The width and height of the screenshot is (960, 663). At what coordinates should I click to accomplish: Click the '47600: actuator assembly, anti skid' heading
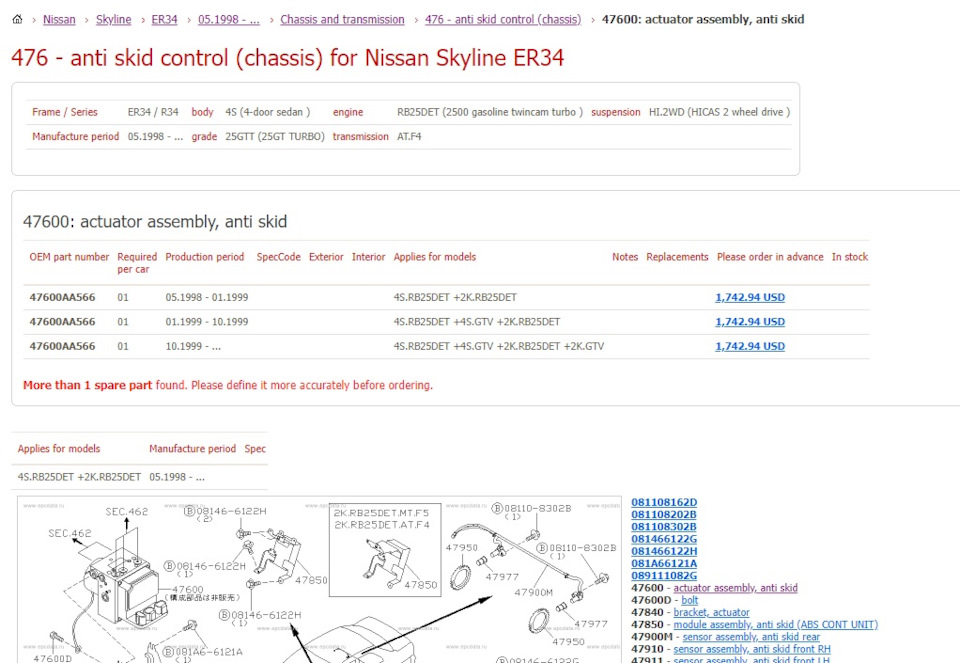[x=155, y=222]
